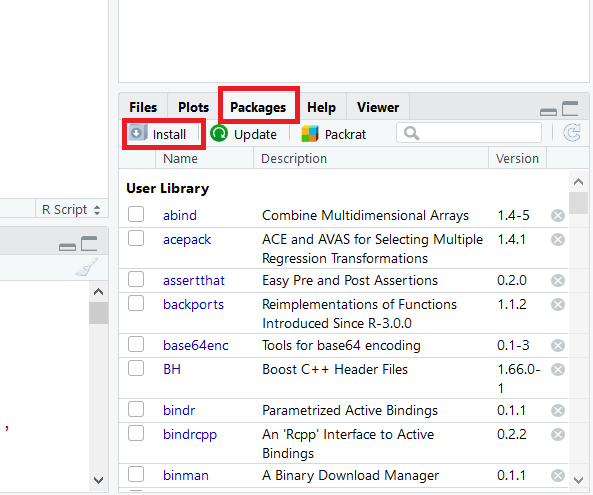This screenshot has width=593, height=495.
Task: Check the bindrcpp package checkbox
Action: (136, 433)
